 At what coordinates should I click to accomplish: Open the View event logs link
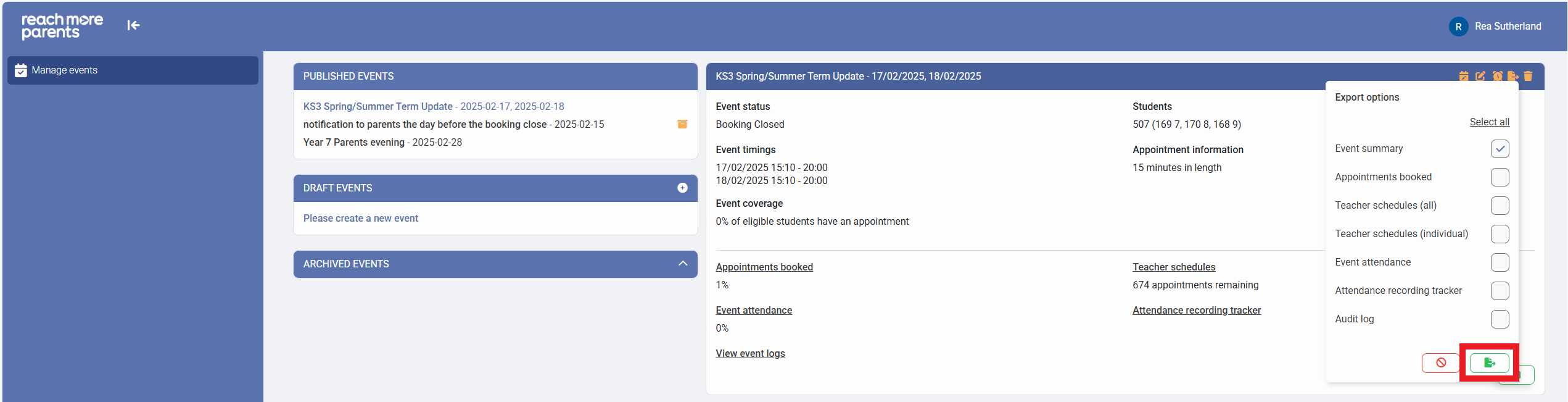click(750, 353)
